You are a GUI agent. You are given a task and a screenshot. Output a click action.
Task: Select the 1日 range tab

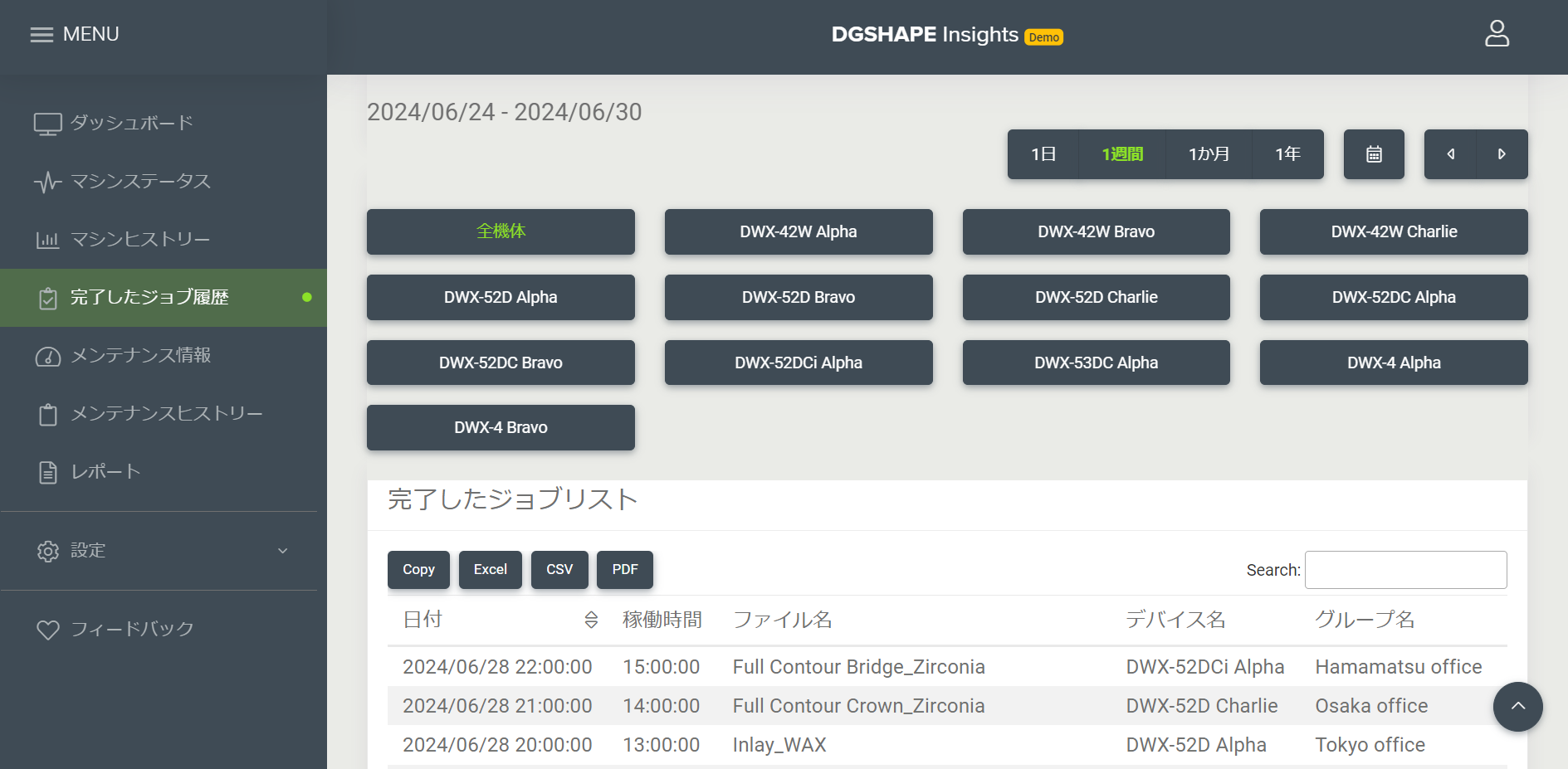click(1043, 154)
